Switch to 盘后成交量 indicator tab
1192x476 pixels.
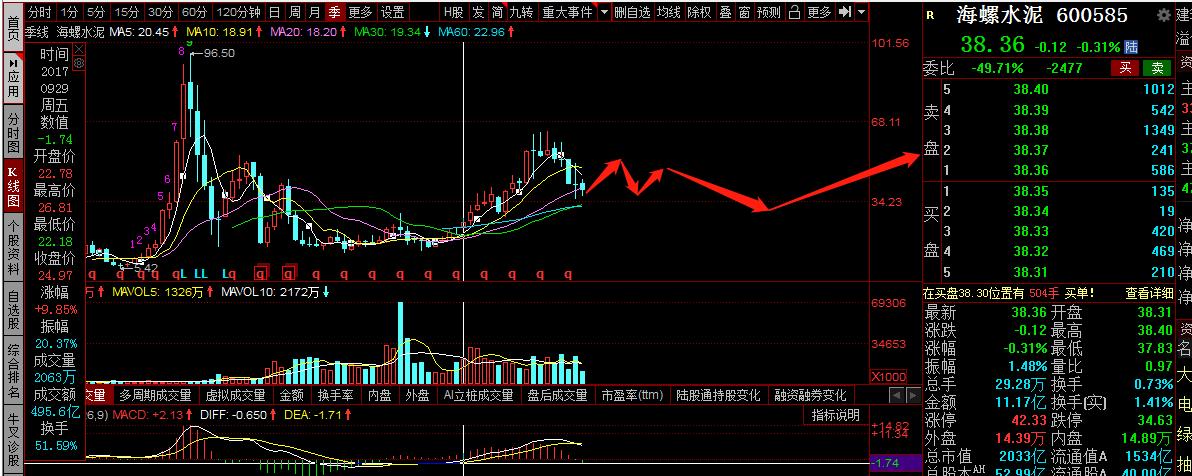pos(557,395)
